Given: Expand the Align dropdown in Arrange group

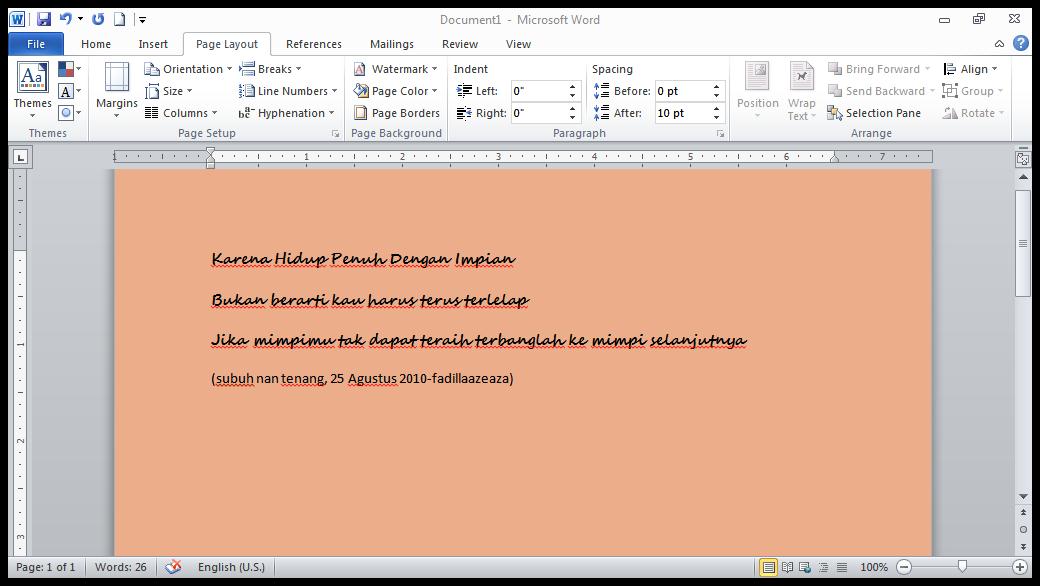Looking at the screenshot, I should tap(970, 69).
